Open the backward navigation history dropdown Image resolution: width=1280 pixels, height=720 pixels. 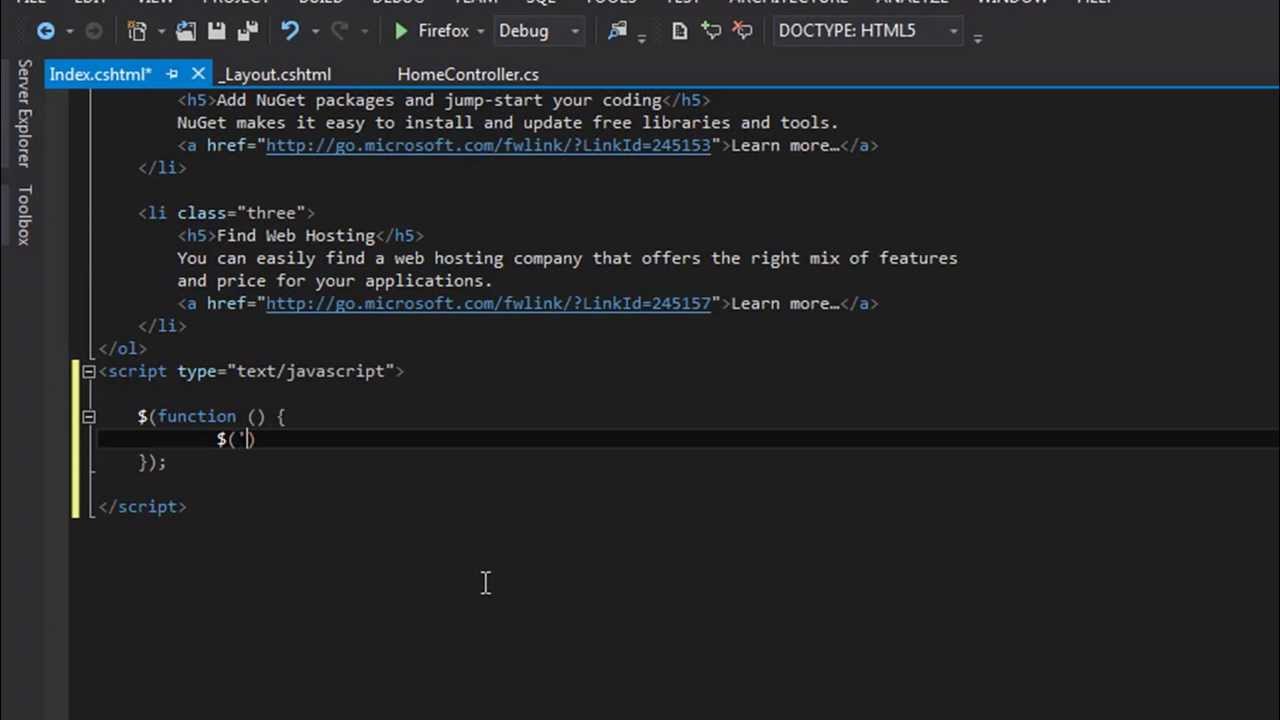(x=69, y=32)
